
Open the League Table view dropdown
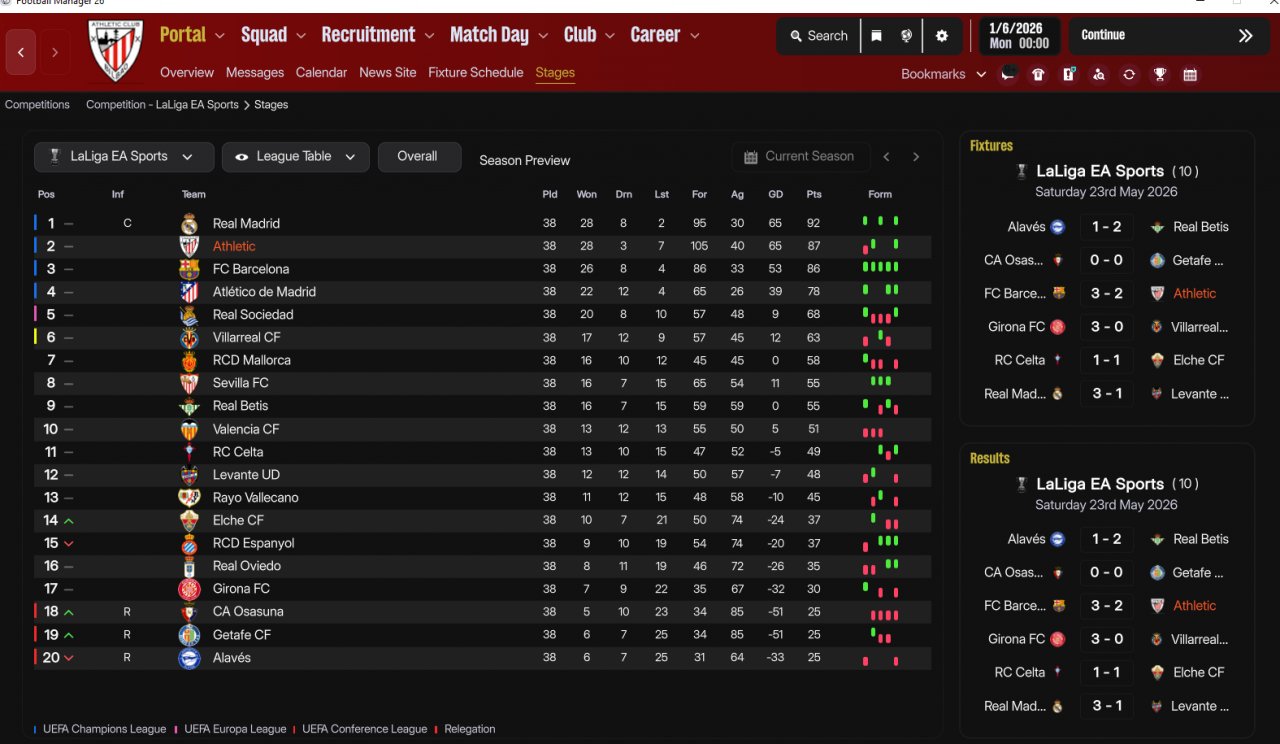296,157
